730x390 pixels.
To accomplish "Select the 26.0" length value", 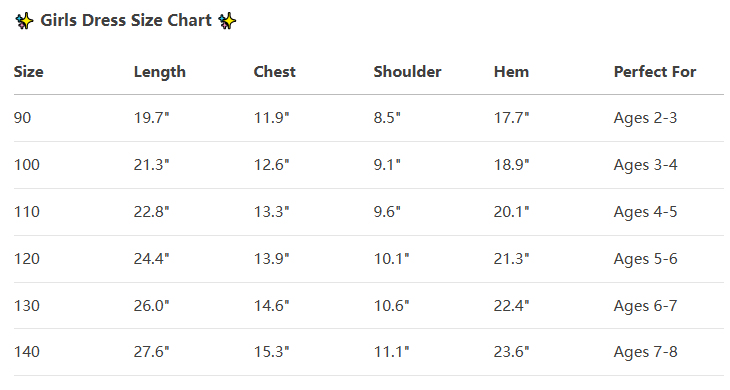I will pos(151,306).
